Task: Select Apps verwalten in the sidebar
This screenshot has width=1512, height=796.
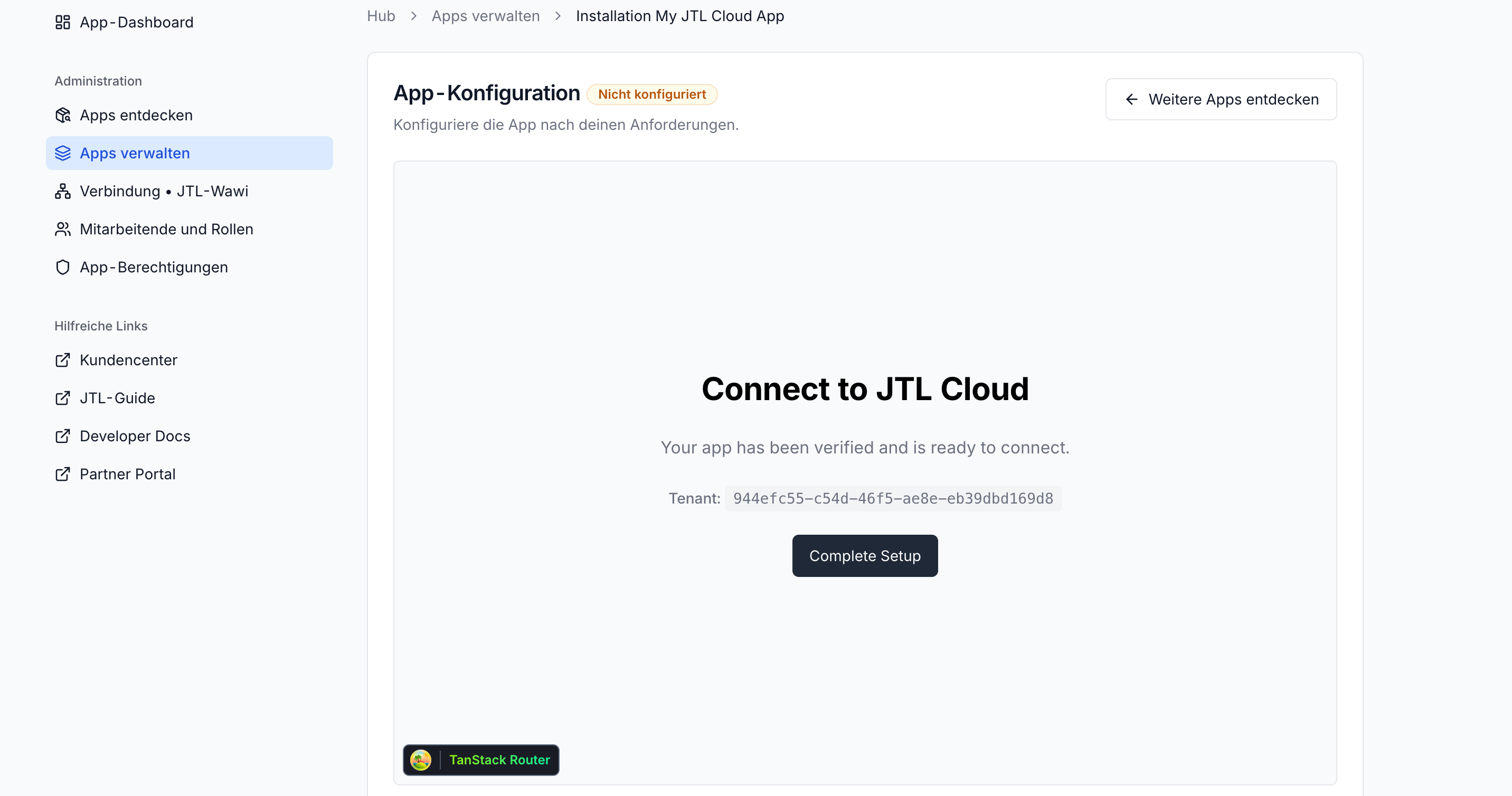Action: coord(189,153)
